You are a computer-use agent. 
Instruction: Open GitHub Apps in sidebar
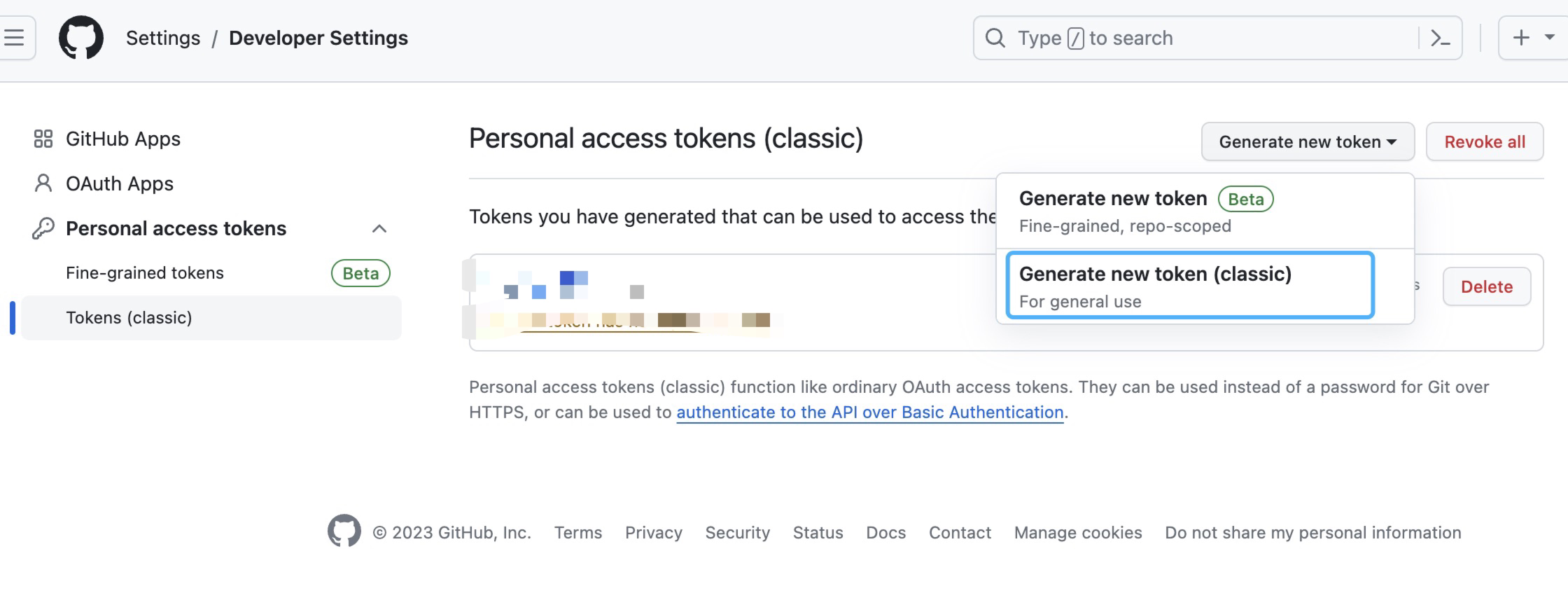[123, 139]
